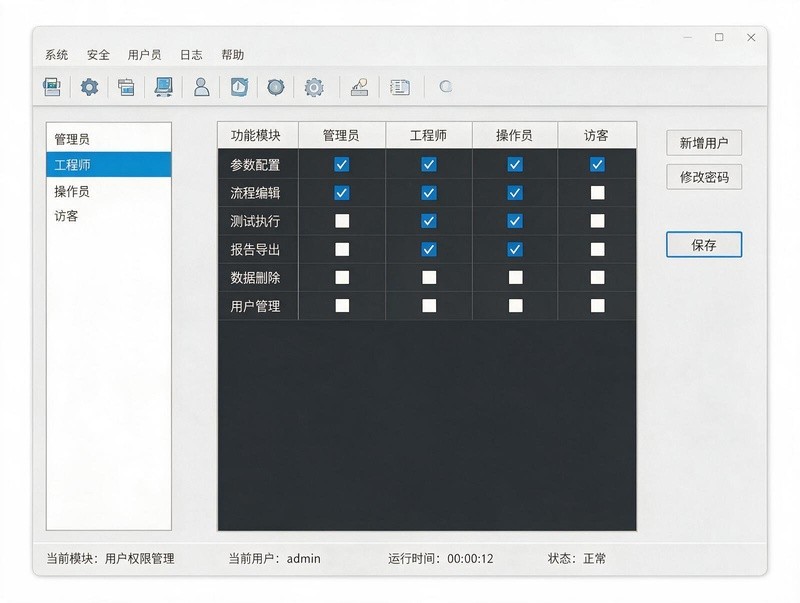Select the 流程编辑 row label
The height and width of the screenshot is (603, 800).
(255, 193)
